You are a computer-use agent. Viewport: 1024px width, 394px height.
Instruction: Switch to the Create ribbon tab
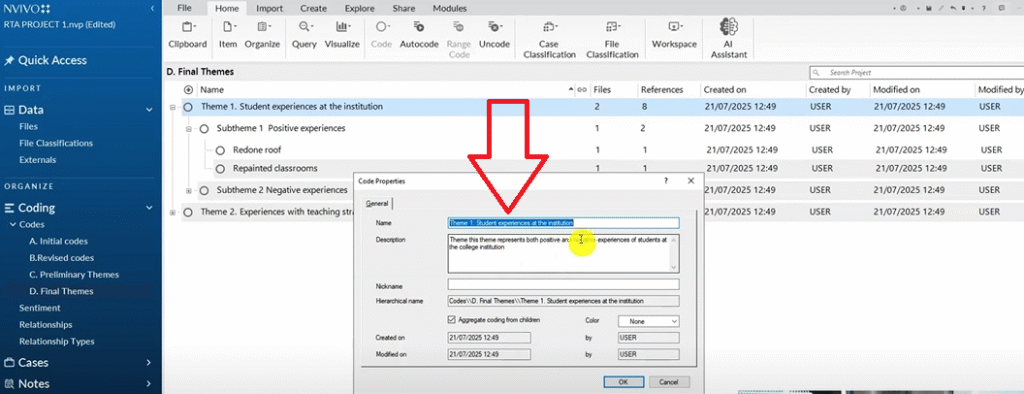(x=313, y=8)
